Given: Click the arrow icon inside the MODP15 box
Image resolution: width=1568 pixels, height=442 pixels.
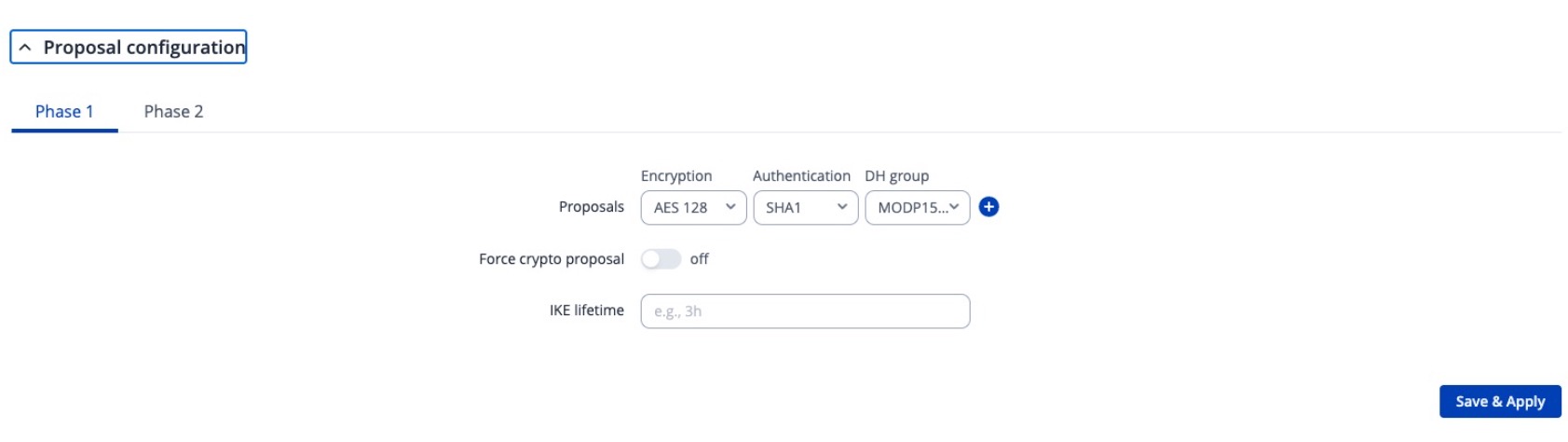Looking at the screenshot, I should [954, 207].
